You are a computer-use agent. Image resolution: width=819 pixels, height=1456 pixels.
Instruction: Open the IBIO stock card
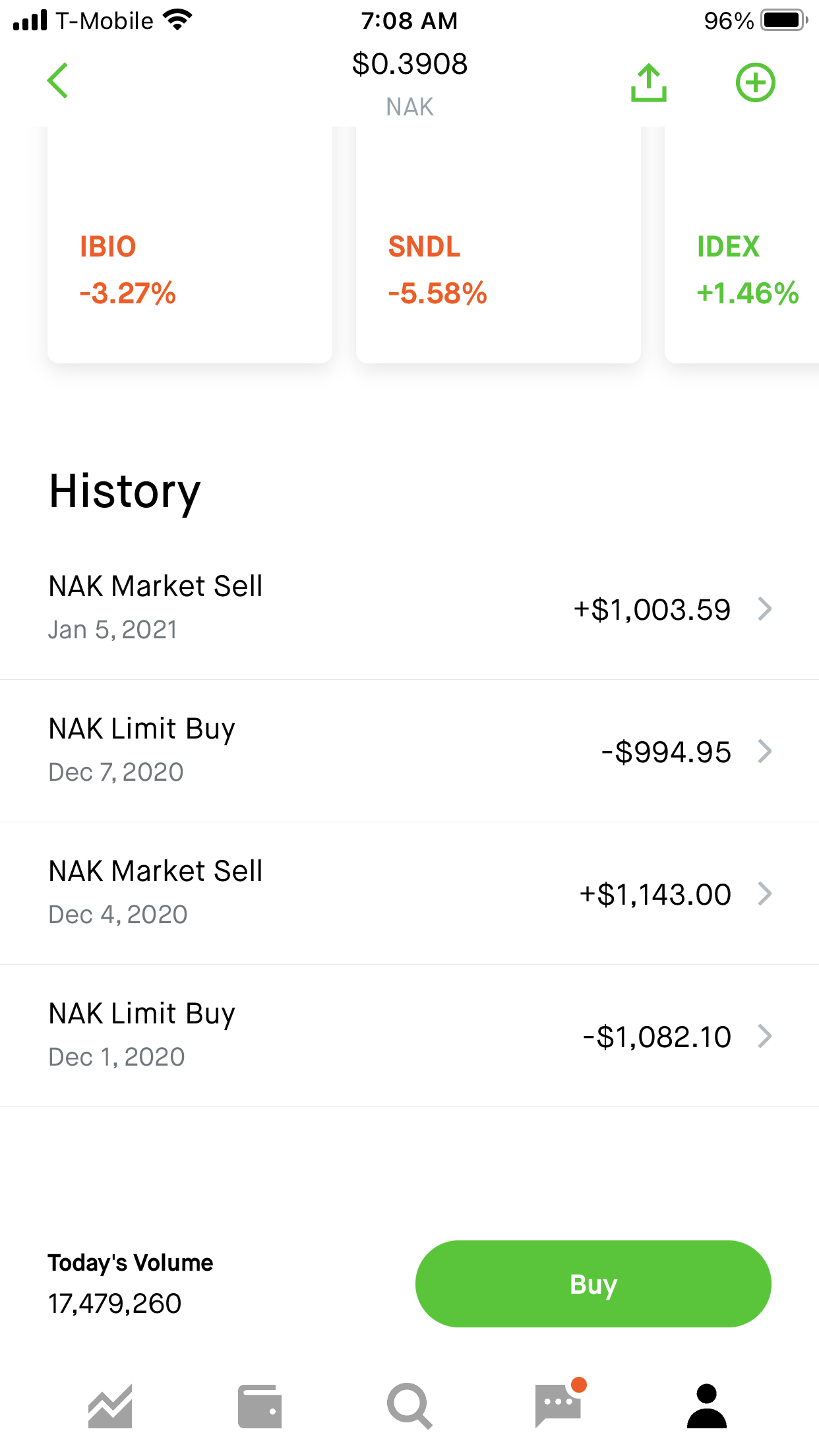click(x=190, y=264)
